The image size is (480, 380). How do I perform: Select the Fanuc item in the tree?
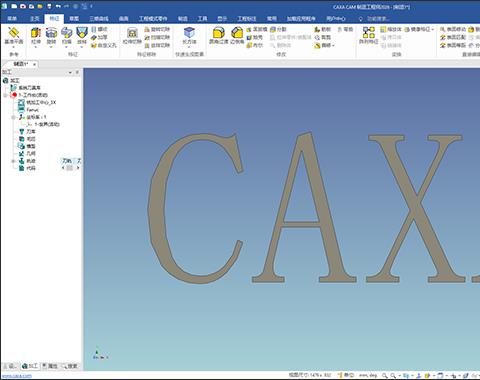(x=32, y=110)
